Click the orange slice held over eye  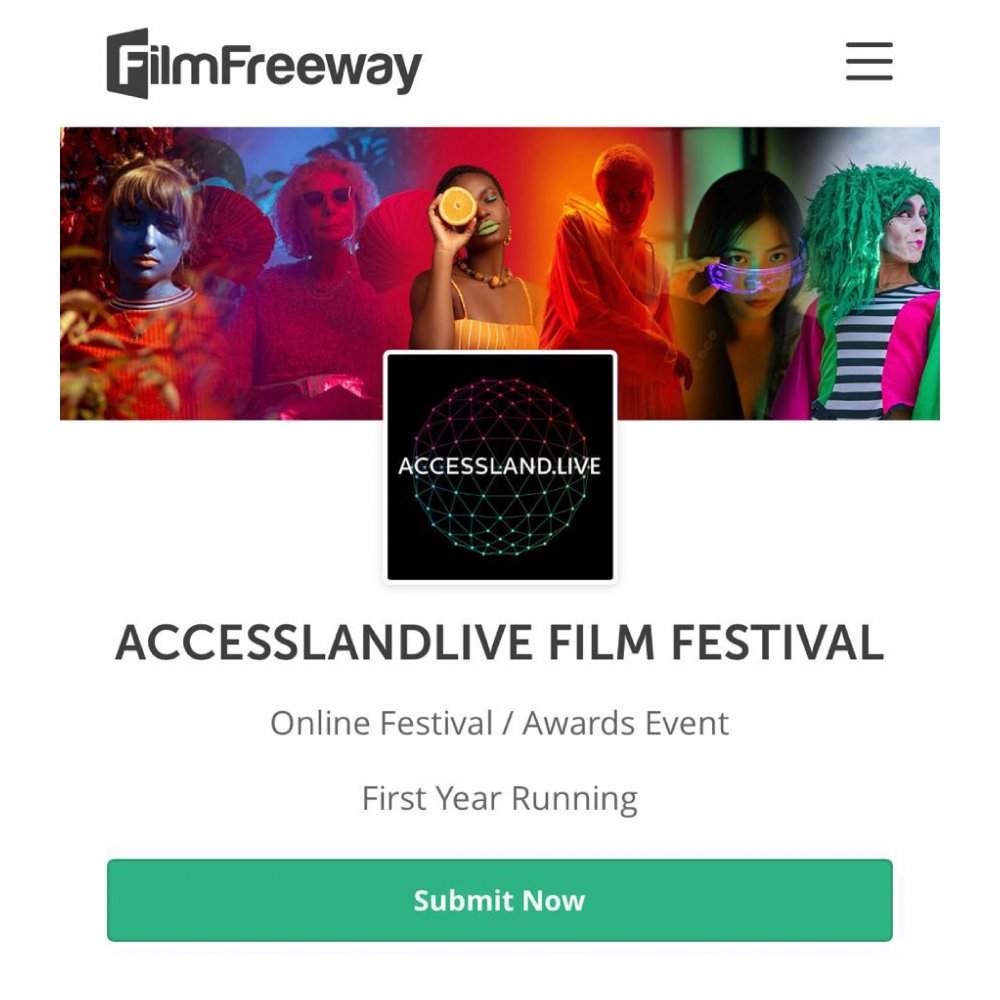pyautogui.click(x=457, y=205)
